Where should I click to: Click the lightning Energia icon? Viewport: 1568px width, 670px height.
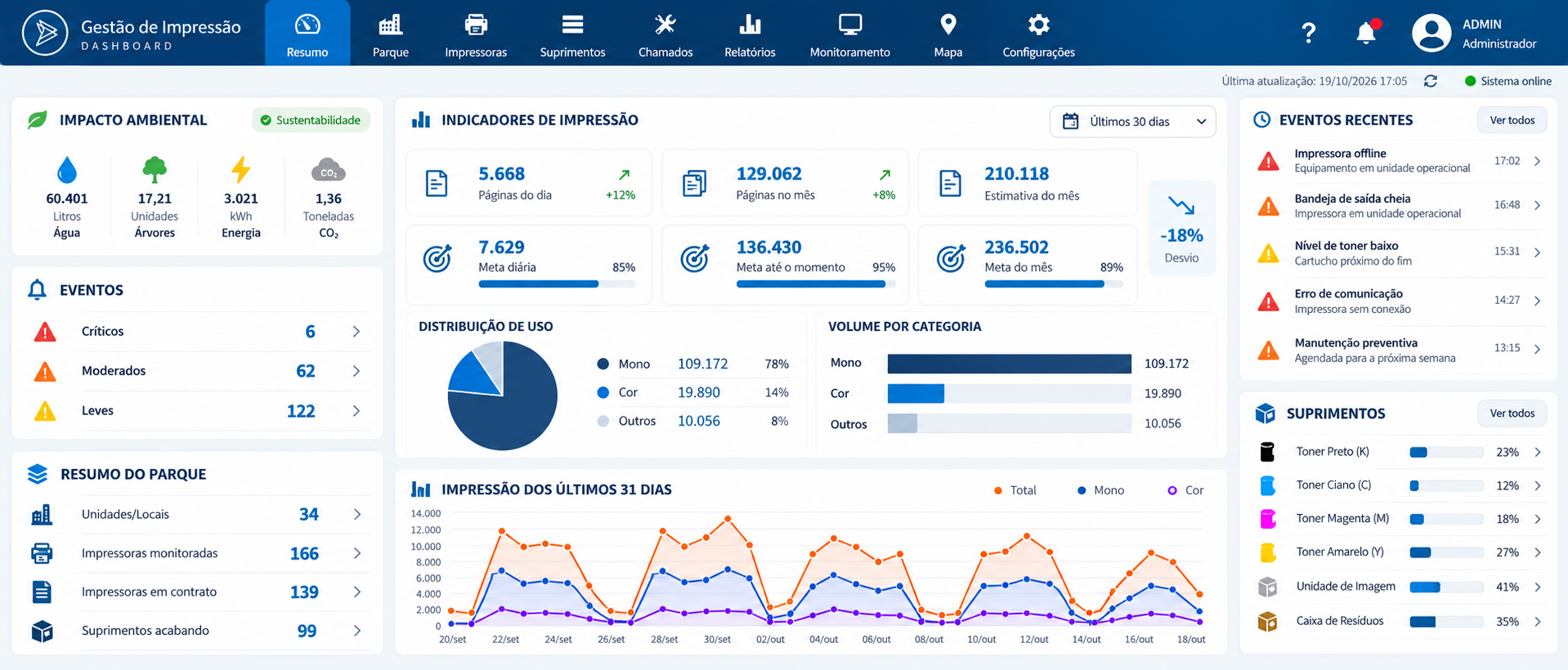point(240,169)
